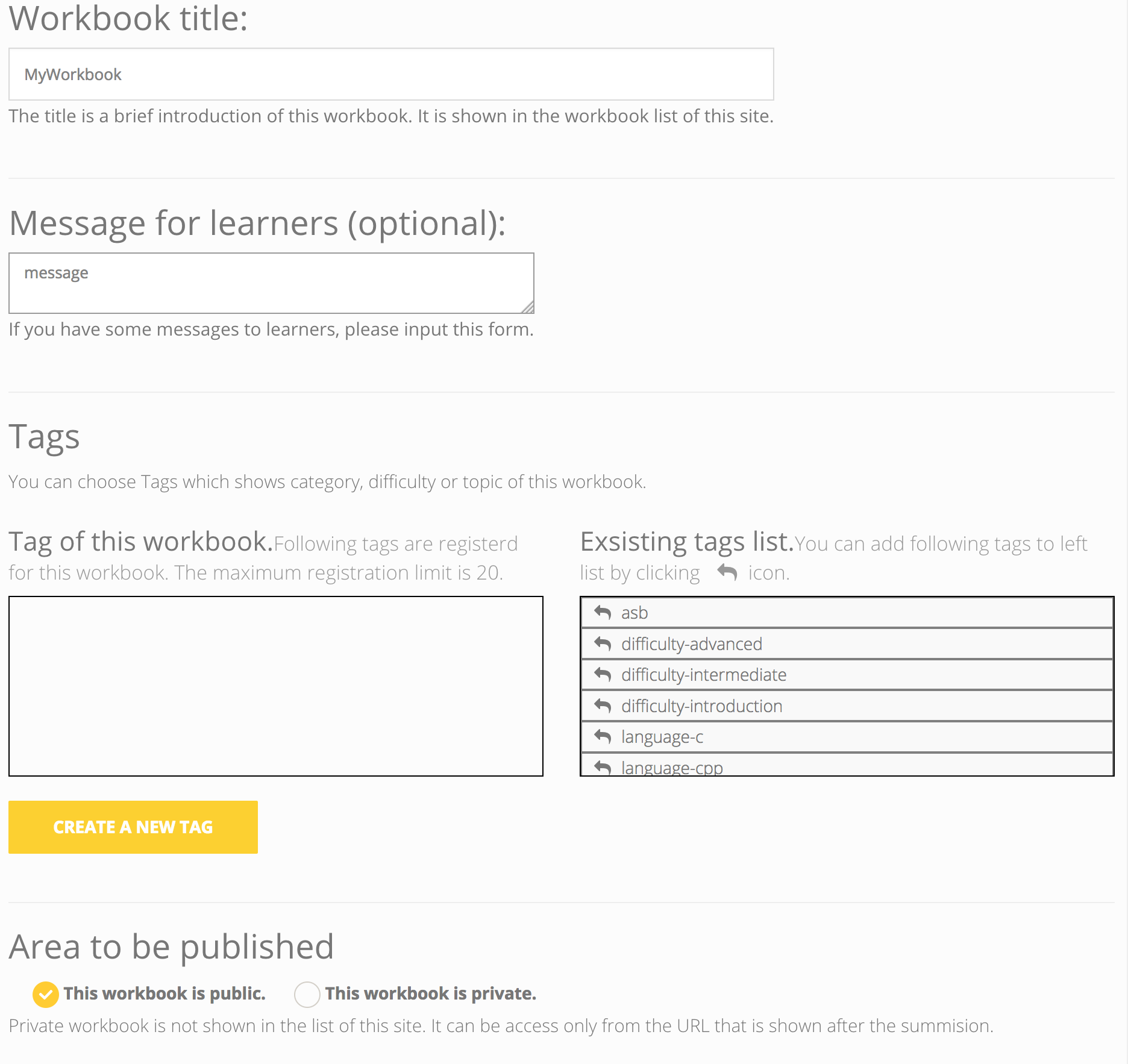The width and height of the screenshot is (1128, 1064).
Task: Click the add arrow icon beside asb tag
Action: tap(603, 612)
